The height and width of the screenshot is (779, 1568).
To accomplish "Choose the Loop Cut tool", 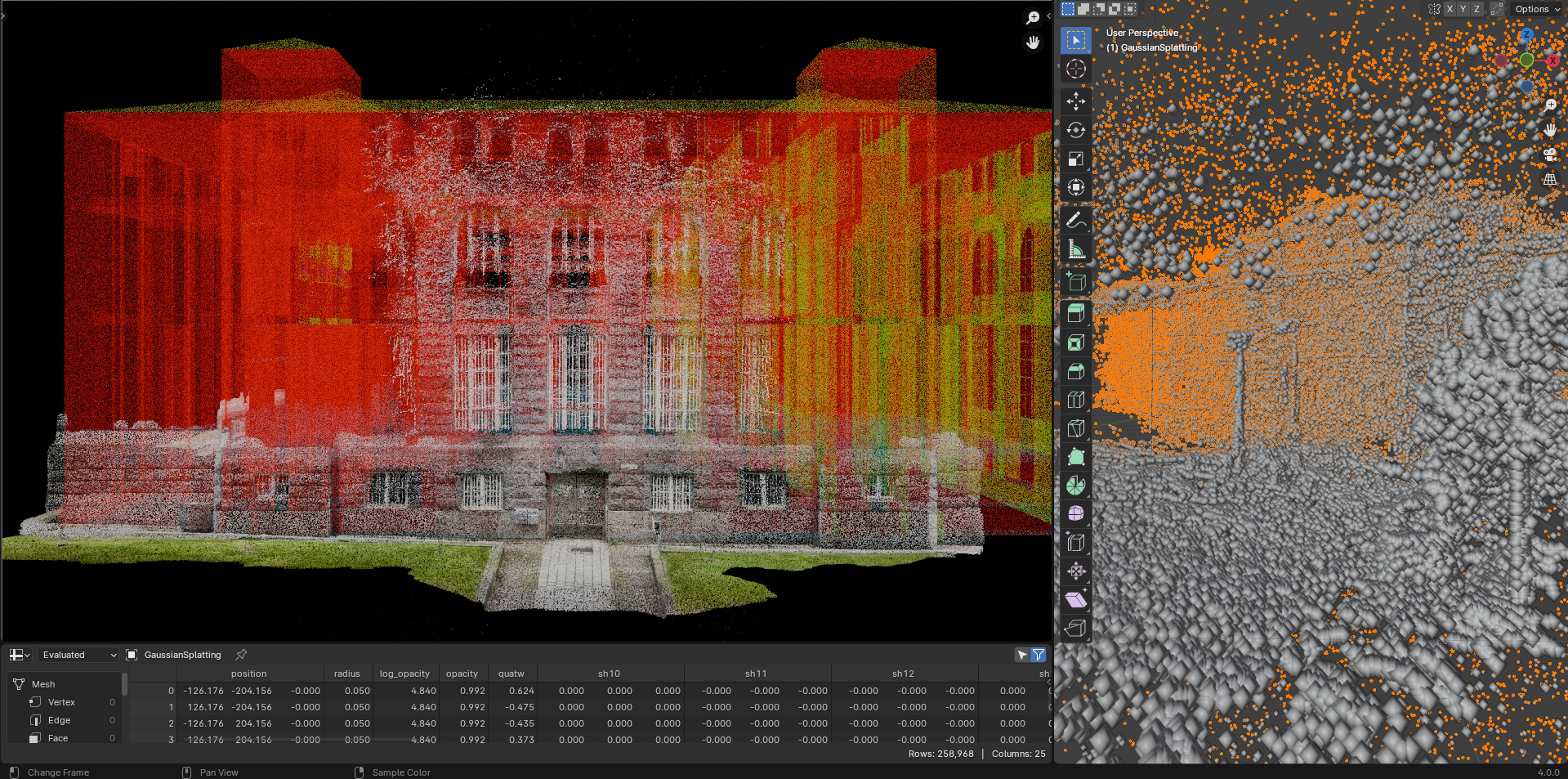I will click(1075, 400).
